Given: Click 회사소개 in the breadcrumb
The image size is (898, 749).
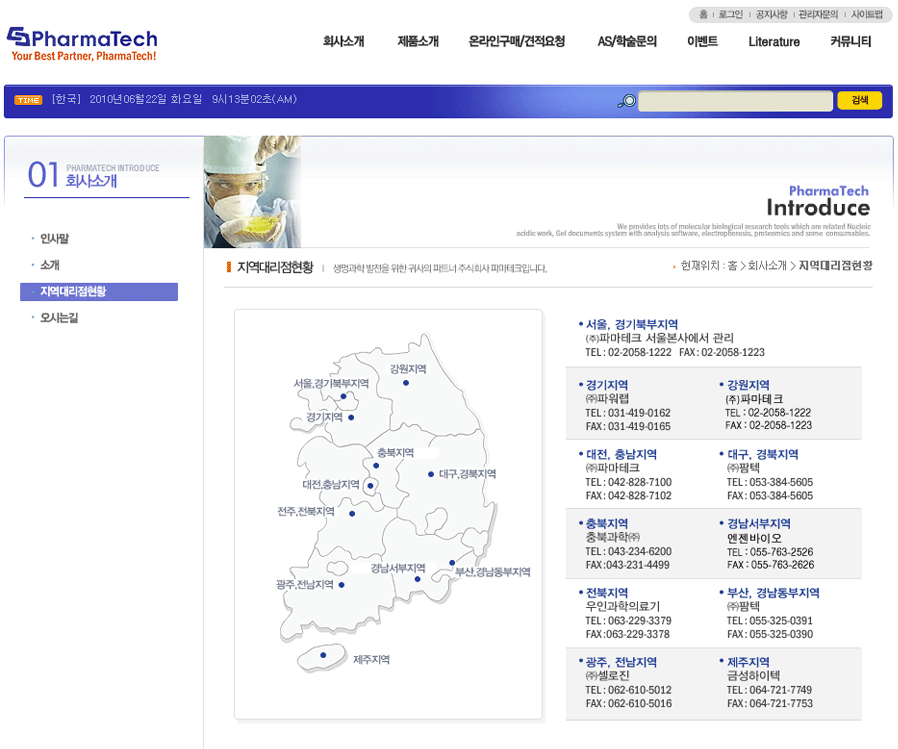Looking at the screenshot, I should (767, 266).
